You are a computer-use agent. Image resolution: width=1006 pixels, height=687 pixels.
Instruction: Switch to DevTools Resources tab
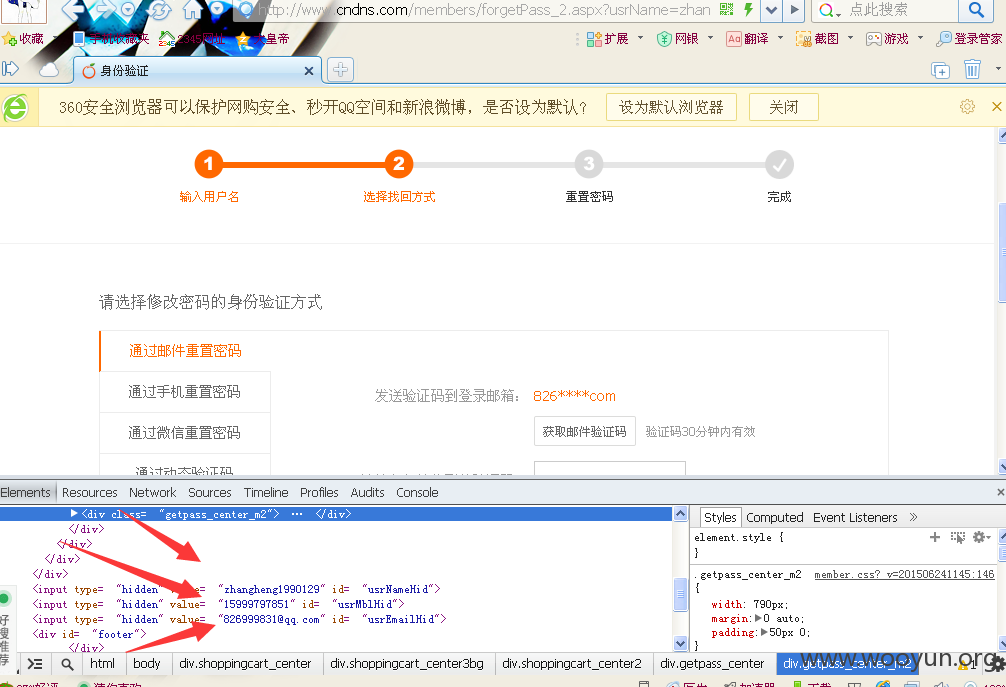[x=90, y=493]
